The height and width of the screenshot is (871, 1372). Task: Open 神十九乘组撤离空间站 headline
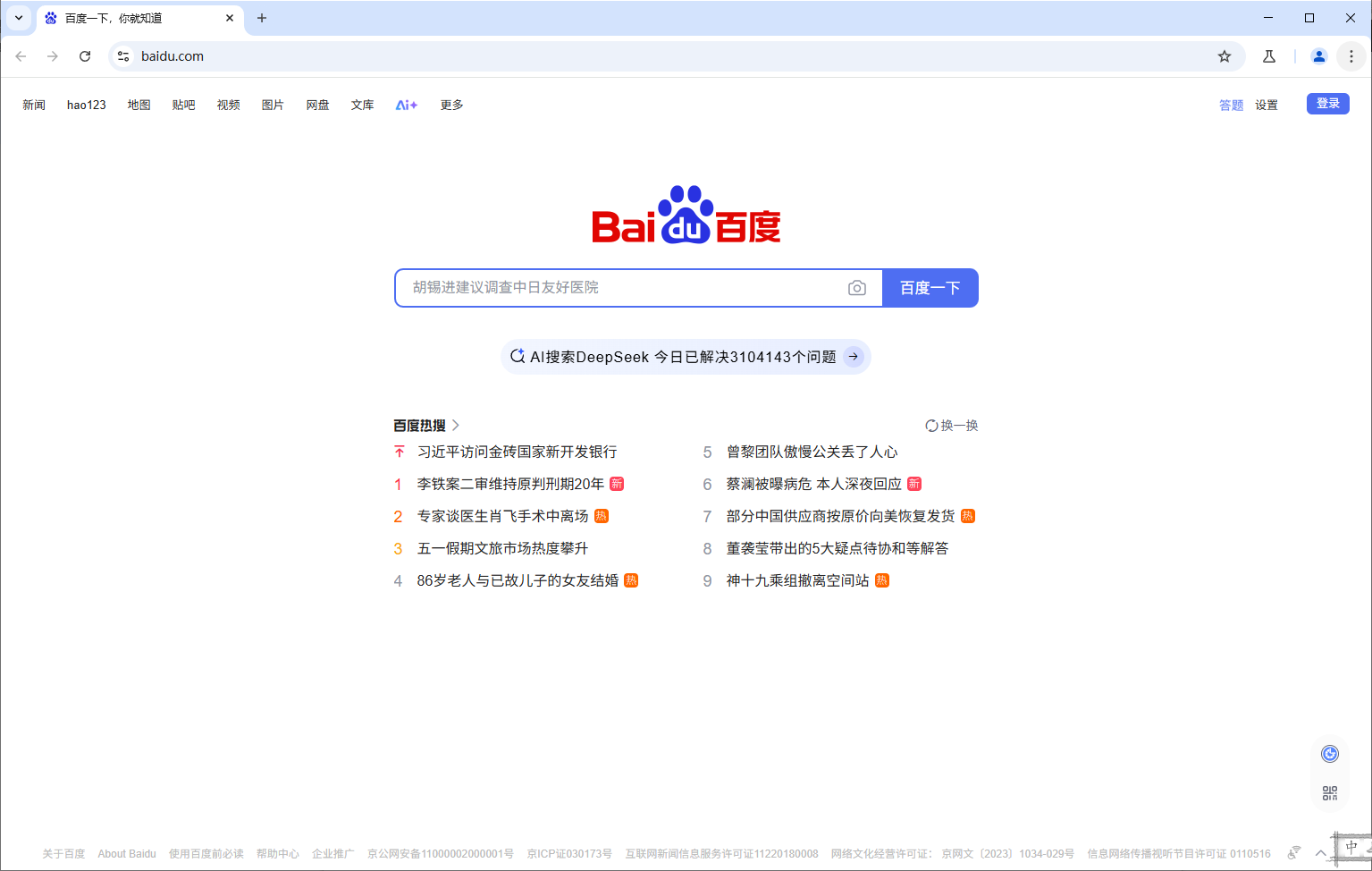click(797, 580)
